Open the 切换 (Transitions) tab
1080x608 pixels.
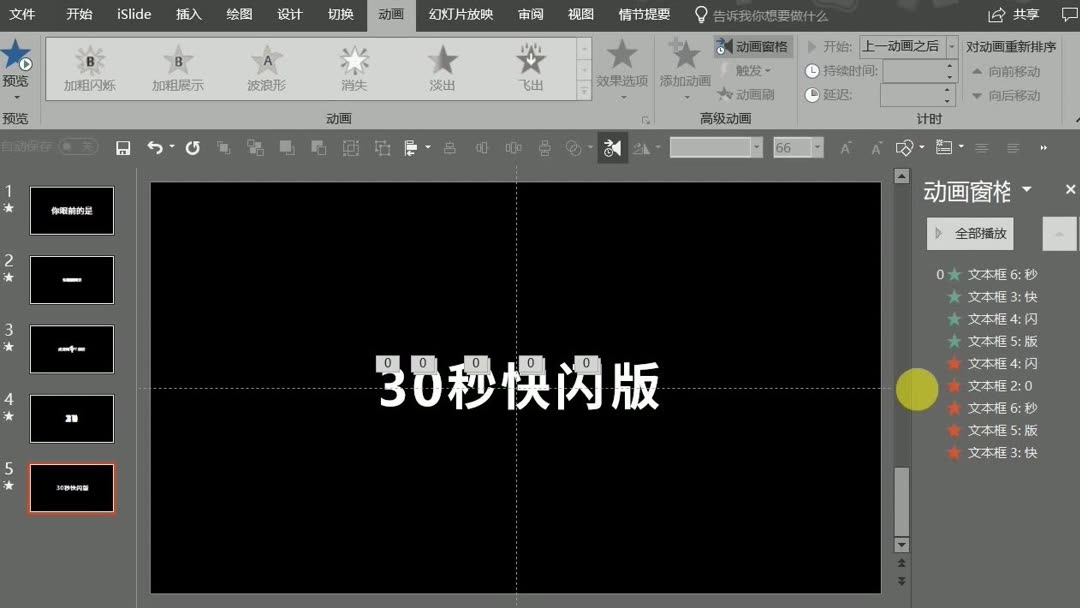tap(339, 14)
